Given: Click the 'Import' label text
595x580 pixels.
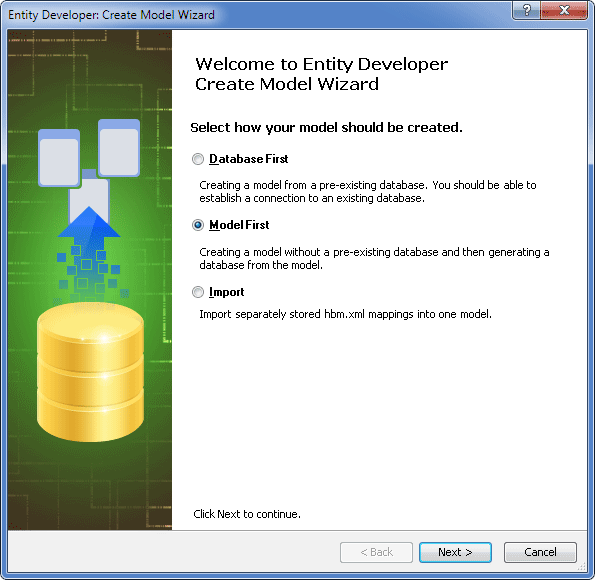Looking at the screenshot, I should point(227,292).
